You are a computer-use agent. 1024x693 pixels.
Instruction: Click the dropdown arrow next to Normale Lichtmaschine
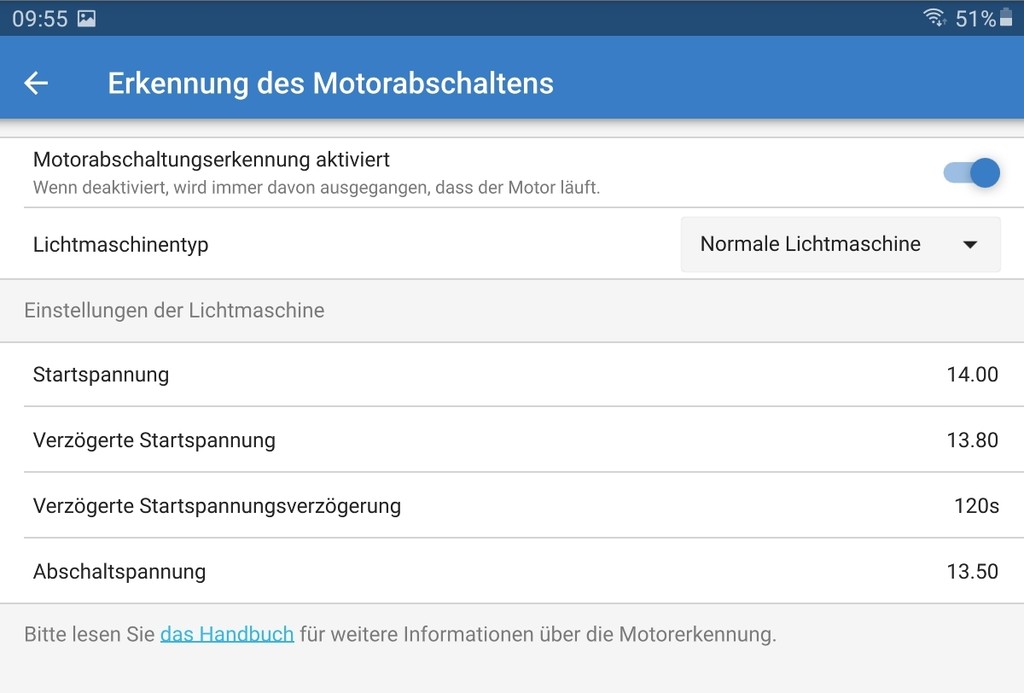(x=970, y=245)
